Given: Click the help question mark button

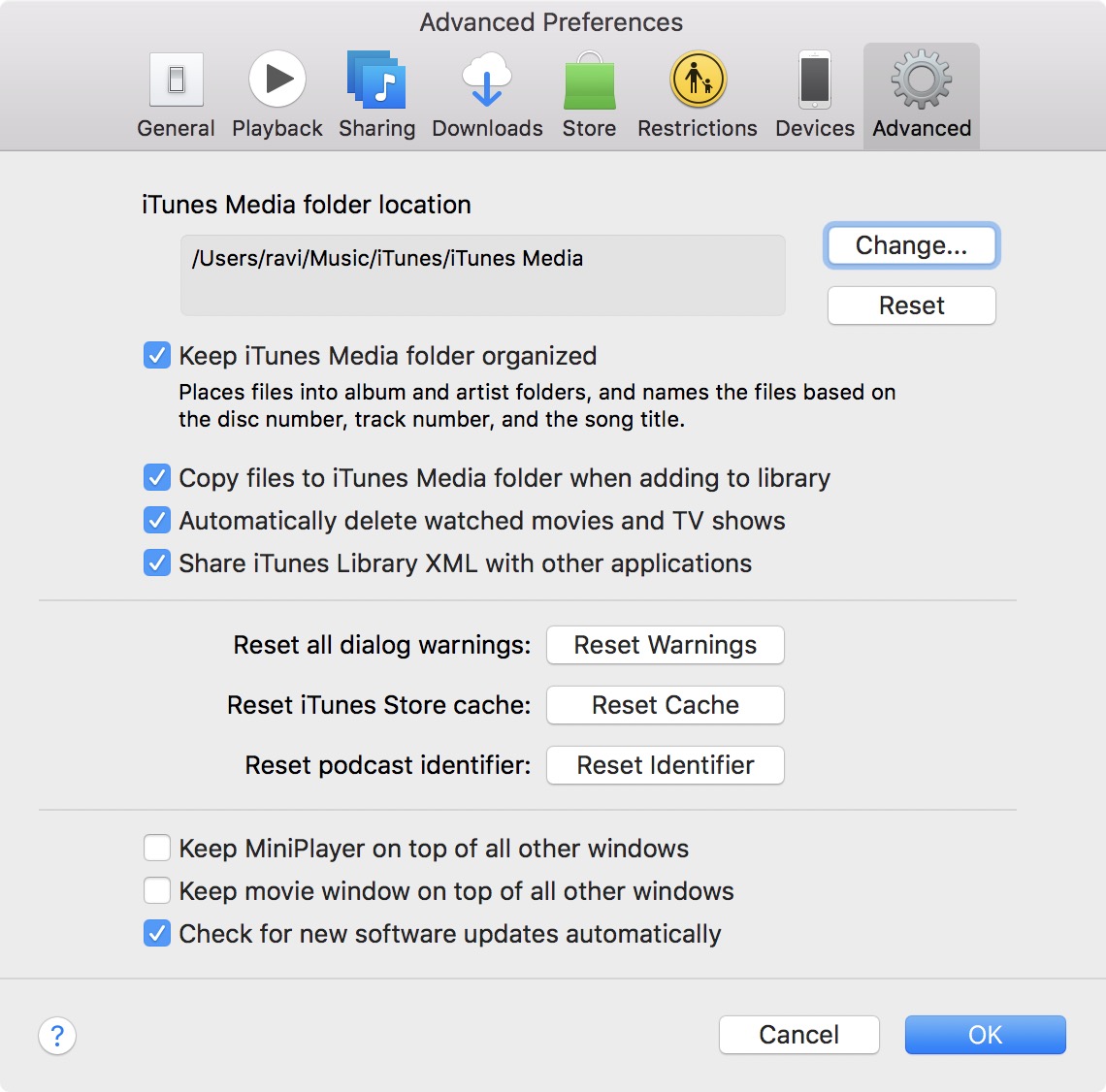Looking at the screenshot, I should pos(57,1036).
